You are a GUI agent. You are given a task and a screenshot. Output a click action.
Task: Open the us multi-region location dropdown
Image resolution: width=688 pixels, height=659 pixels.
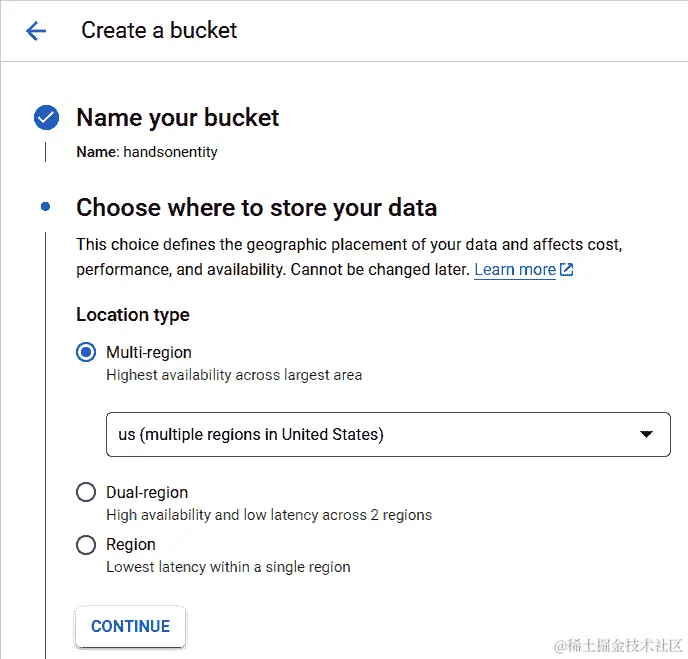[x=388, y=434]
